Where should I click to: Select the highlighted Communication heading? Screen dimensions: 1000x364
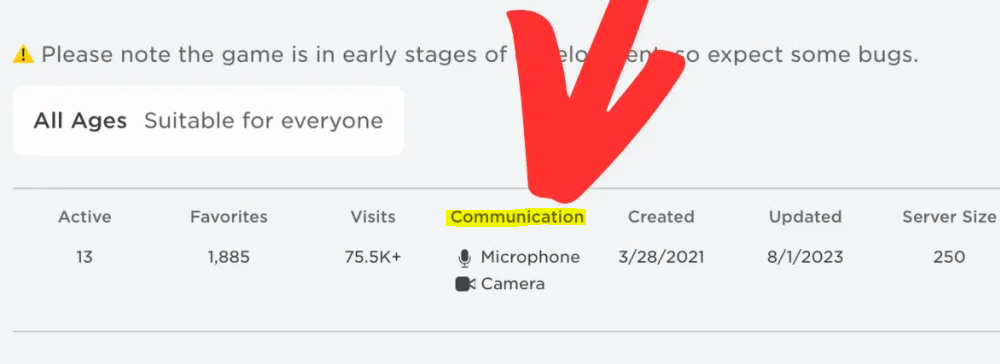point(517,217)
